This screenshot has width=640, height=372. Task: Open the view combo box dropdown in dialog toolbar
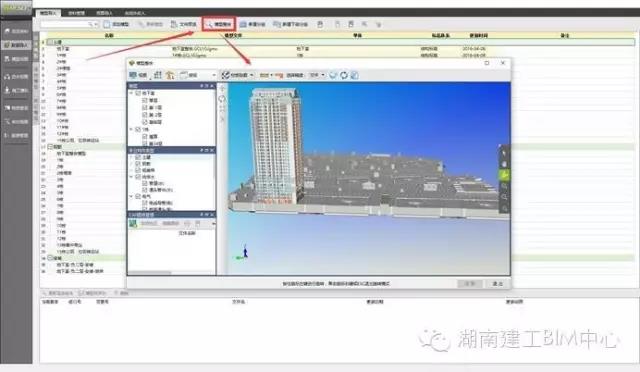[x=213, y=75]
